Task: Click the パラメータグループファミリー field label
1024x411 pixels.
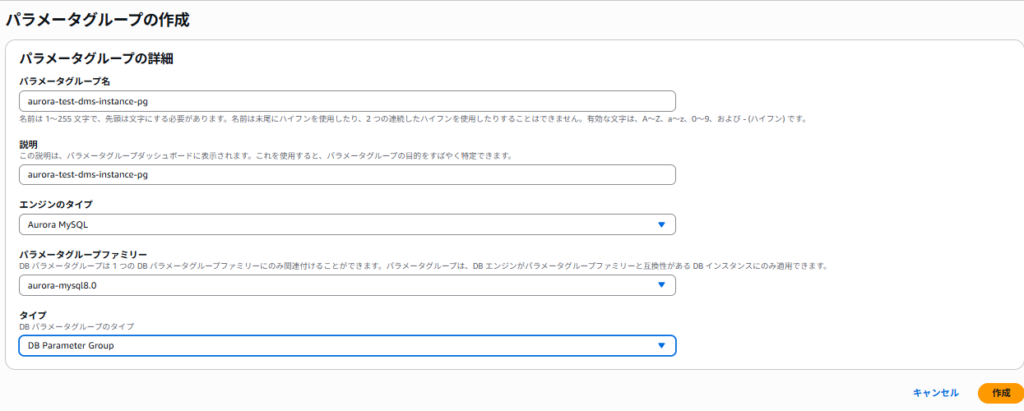Action: pos(83,254)
